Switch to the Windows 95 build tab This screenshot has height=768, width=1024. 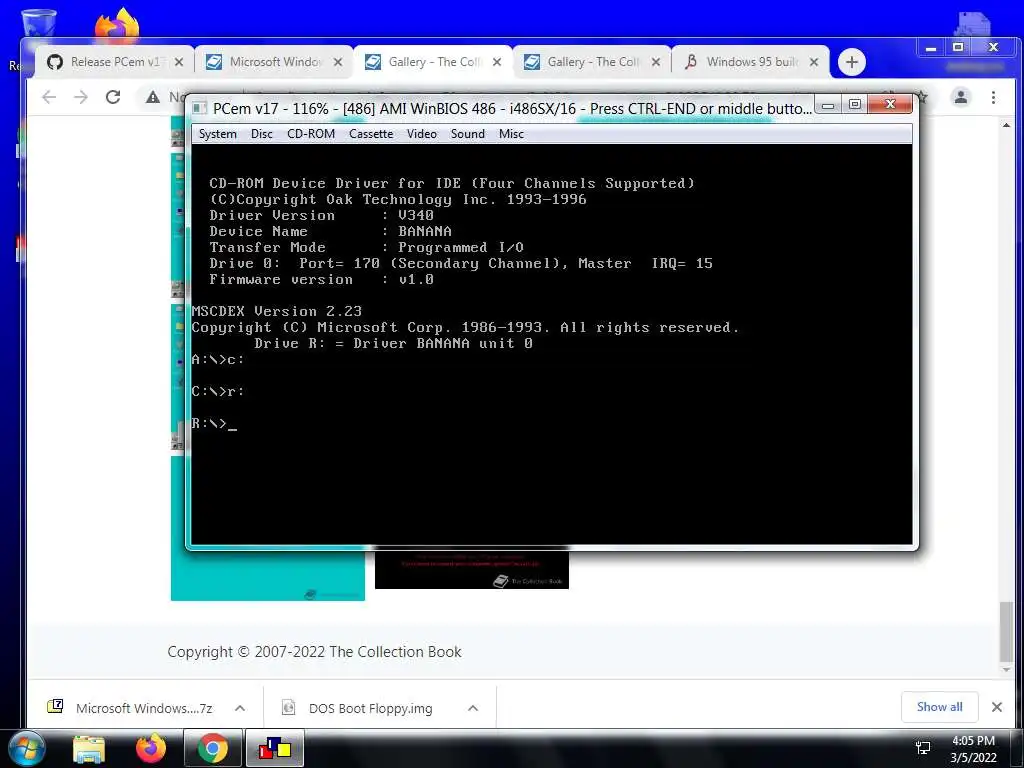750,62
